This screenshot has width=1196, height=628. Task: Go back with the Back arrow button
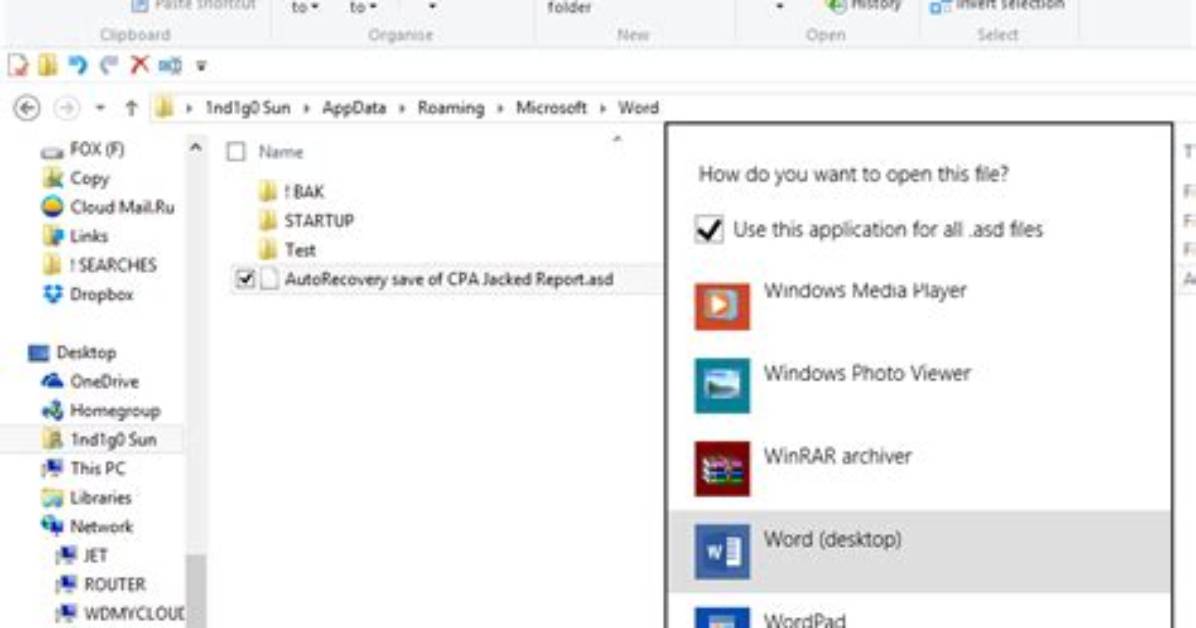(x=27, y=108)
